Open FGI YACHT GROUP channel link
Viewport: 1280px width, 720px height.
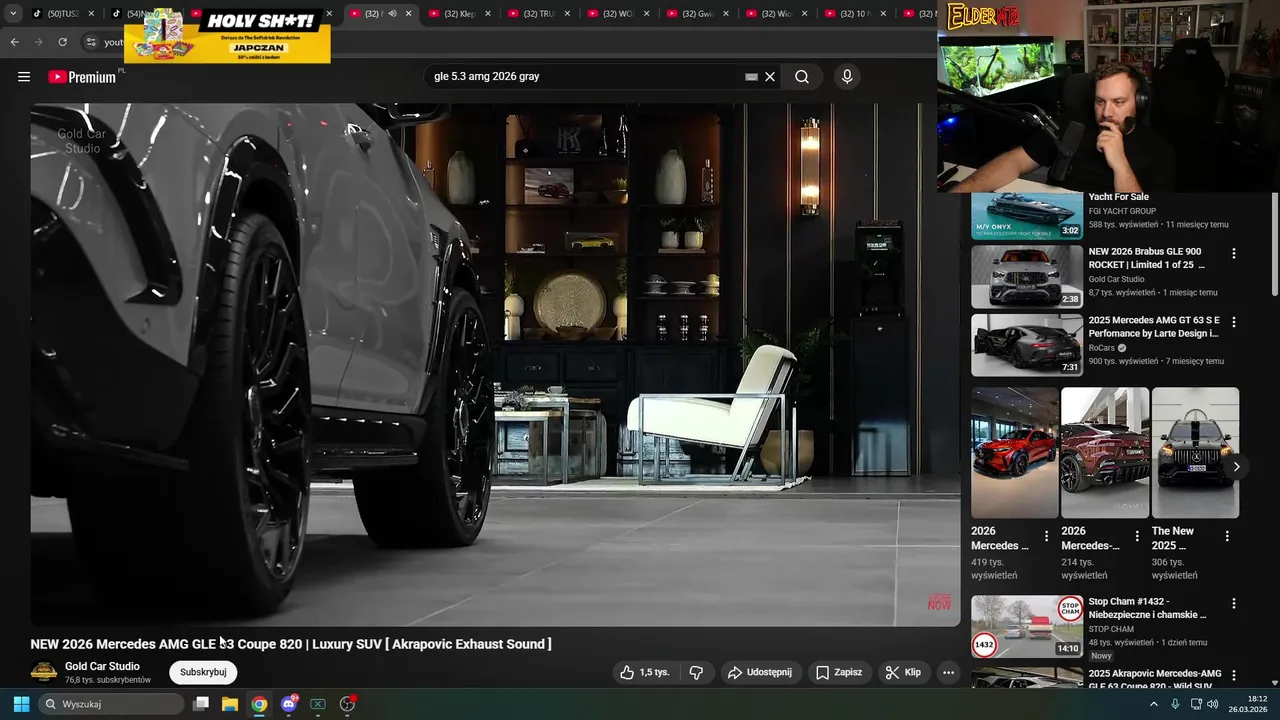click(x=1122, y=211)
